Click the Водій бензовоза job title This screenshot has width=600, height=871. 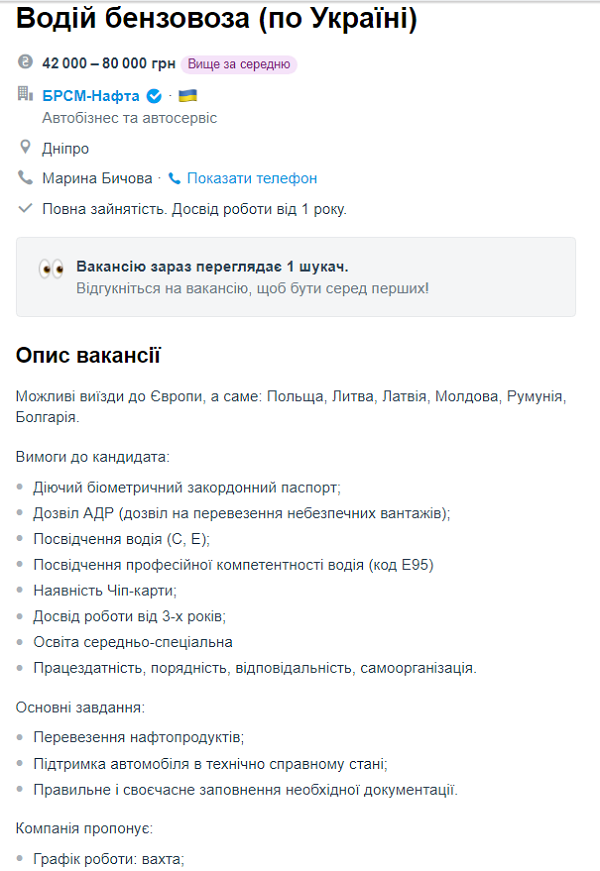(x=217, y=19)
